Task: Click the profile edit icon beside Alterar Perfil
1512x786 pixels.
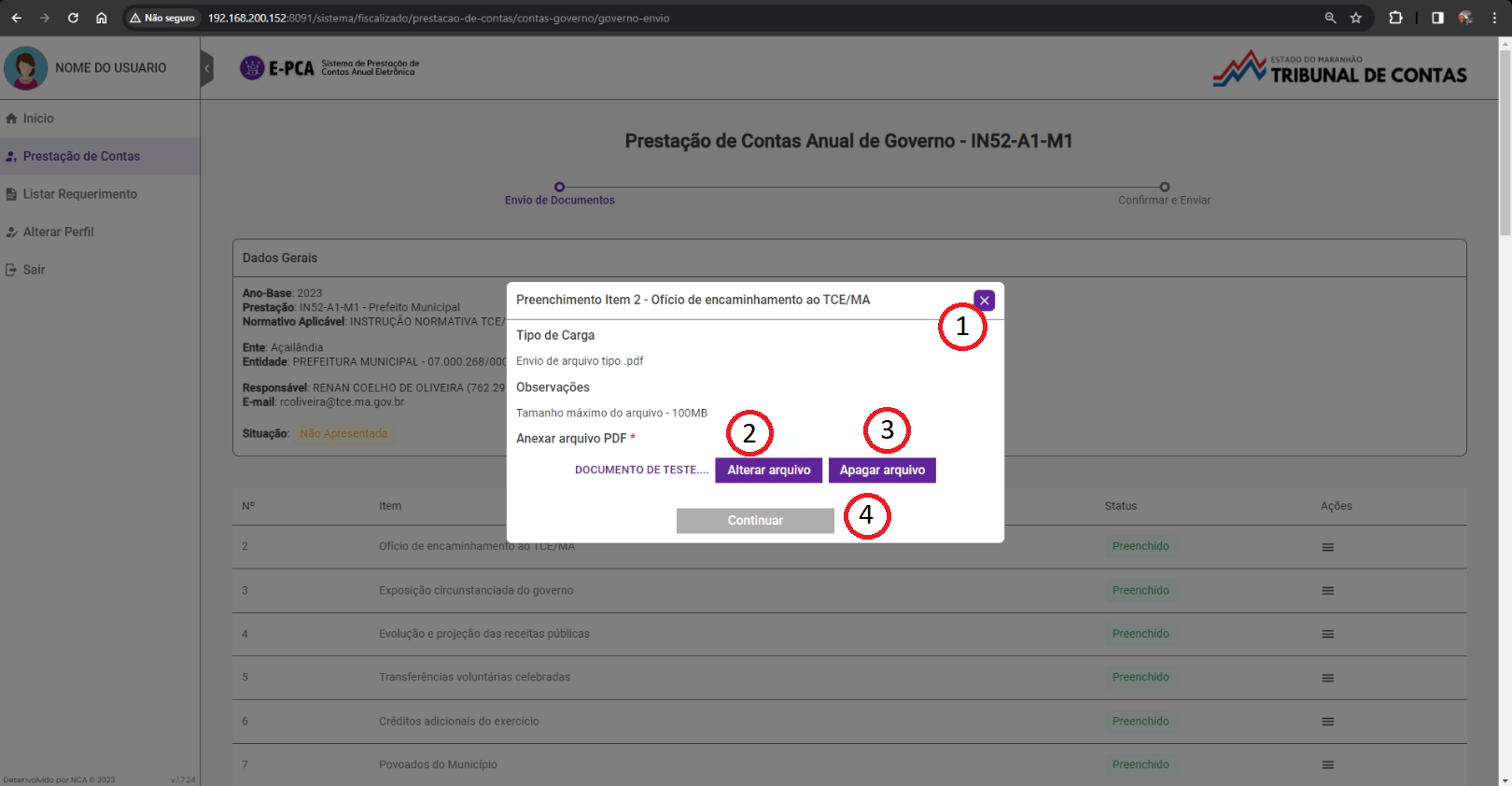Action: click(11, 232)
